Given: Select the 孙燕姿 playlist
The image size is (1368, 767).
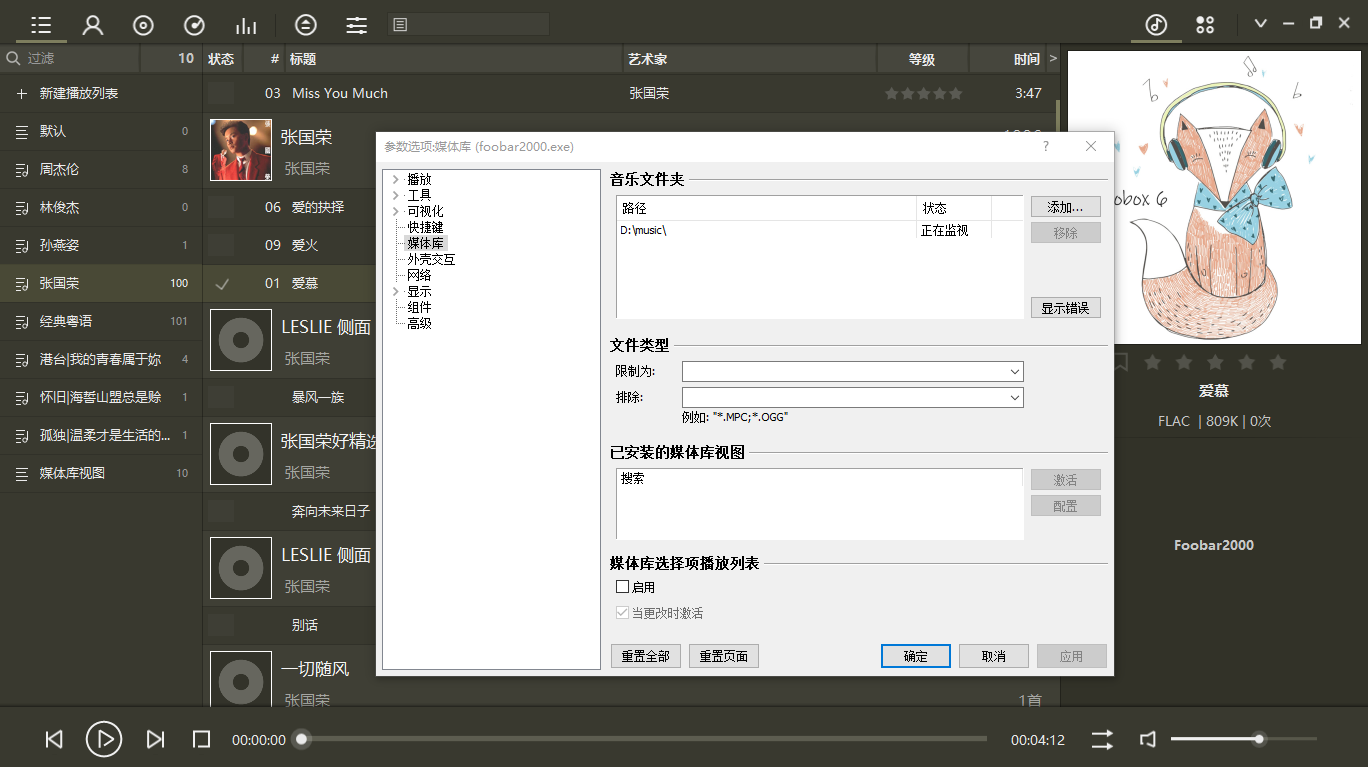Looking at the screenshot, I should pos(100,245).
